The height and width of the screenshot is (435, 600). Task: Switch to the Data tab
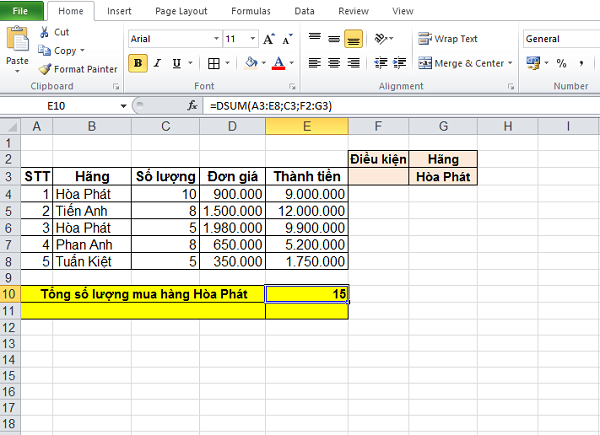coord(304,11)
